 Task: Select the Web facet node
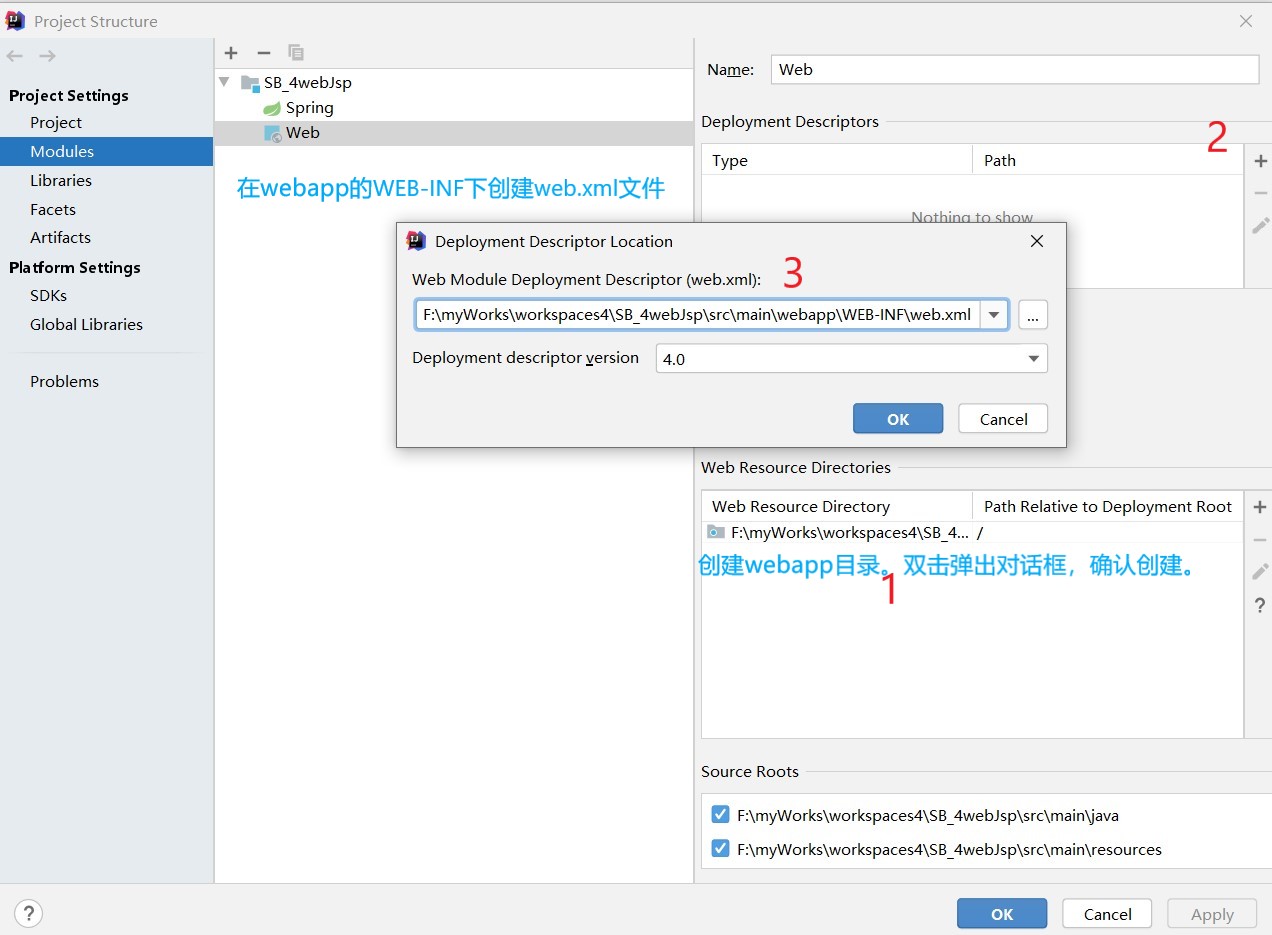tap(291, 133)
